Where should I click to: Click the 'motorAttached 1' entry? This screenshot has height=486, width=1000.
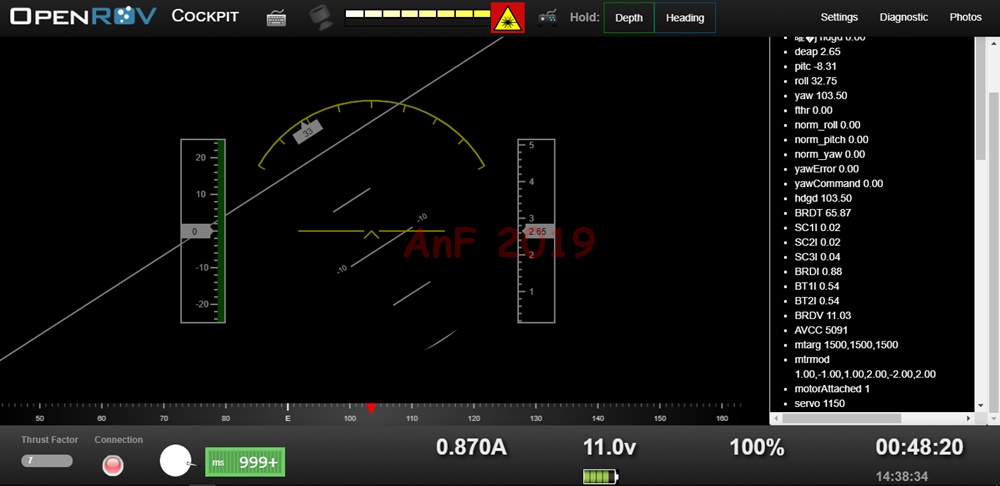pos(832,389)
